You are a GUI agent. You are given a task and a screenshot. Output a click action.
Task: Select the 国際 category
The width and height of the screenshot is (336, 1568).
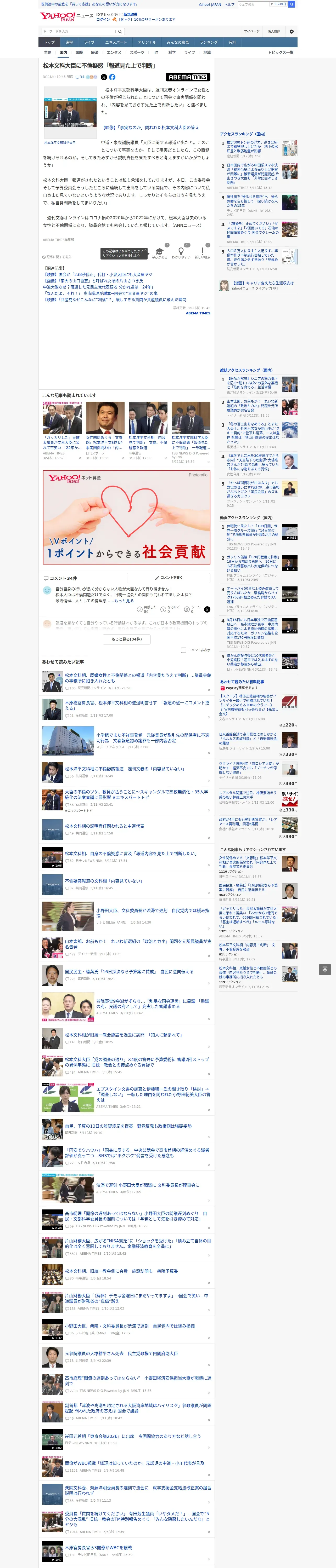point(79,52)
